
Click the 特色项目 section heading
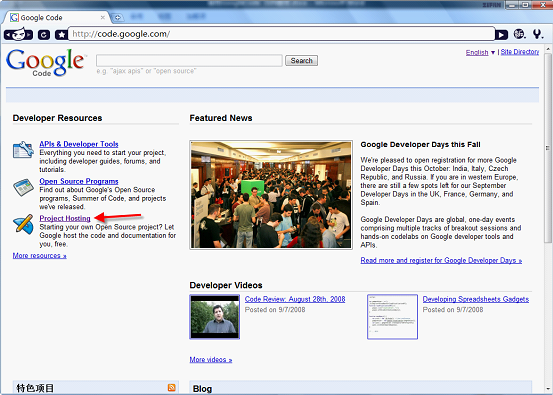35,388
